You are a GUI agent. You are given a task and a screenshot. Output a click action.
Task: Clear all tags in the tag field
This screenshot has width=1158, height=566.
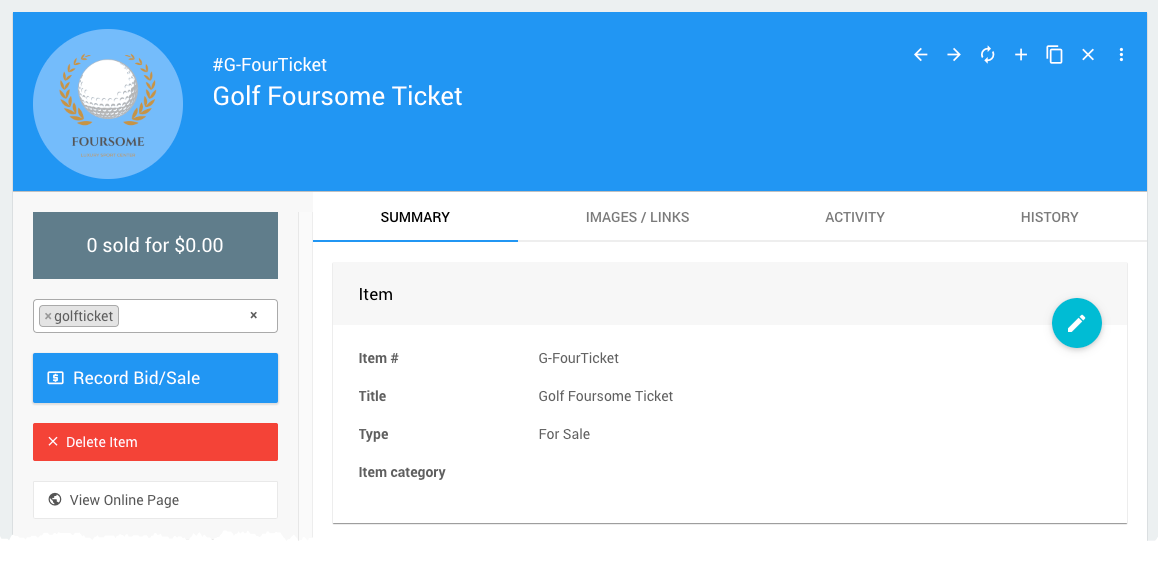253,315
